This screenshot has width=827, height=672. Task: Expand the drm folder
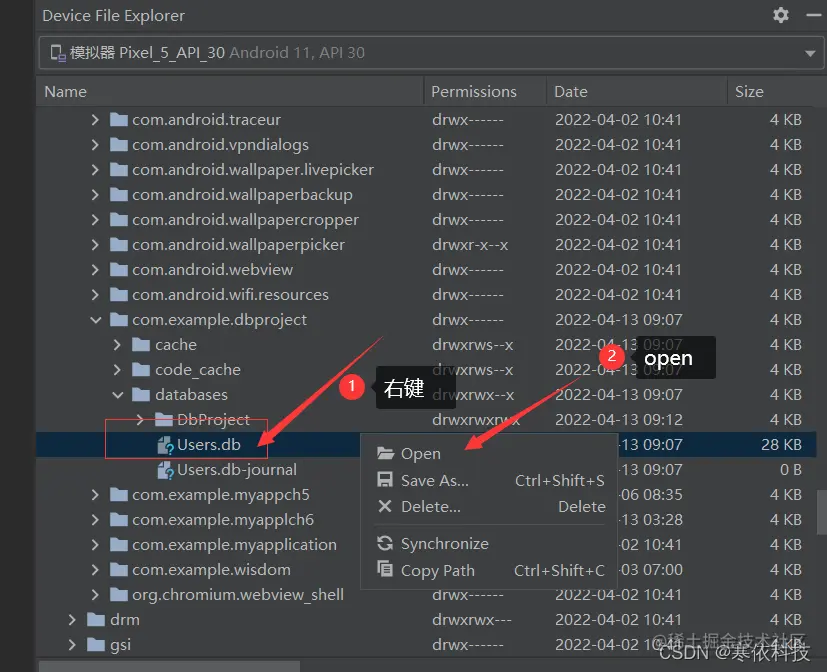click(x=72, y=620)
